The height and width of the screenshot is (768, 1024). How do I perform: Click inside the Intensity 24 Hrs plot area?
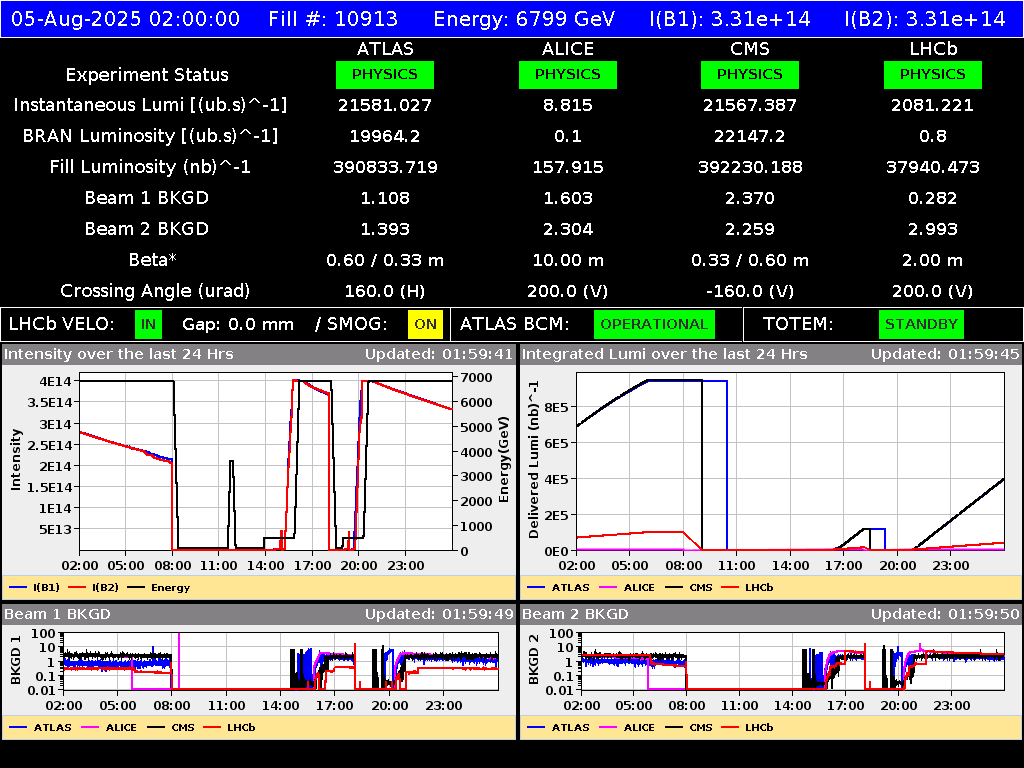pyautogui.click(x=266, y=462)
